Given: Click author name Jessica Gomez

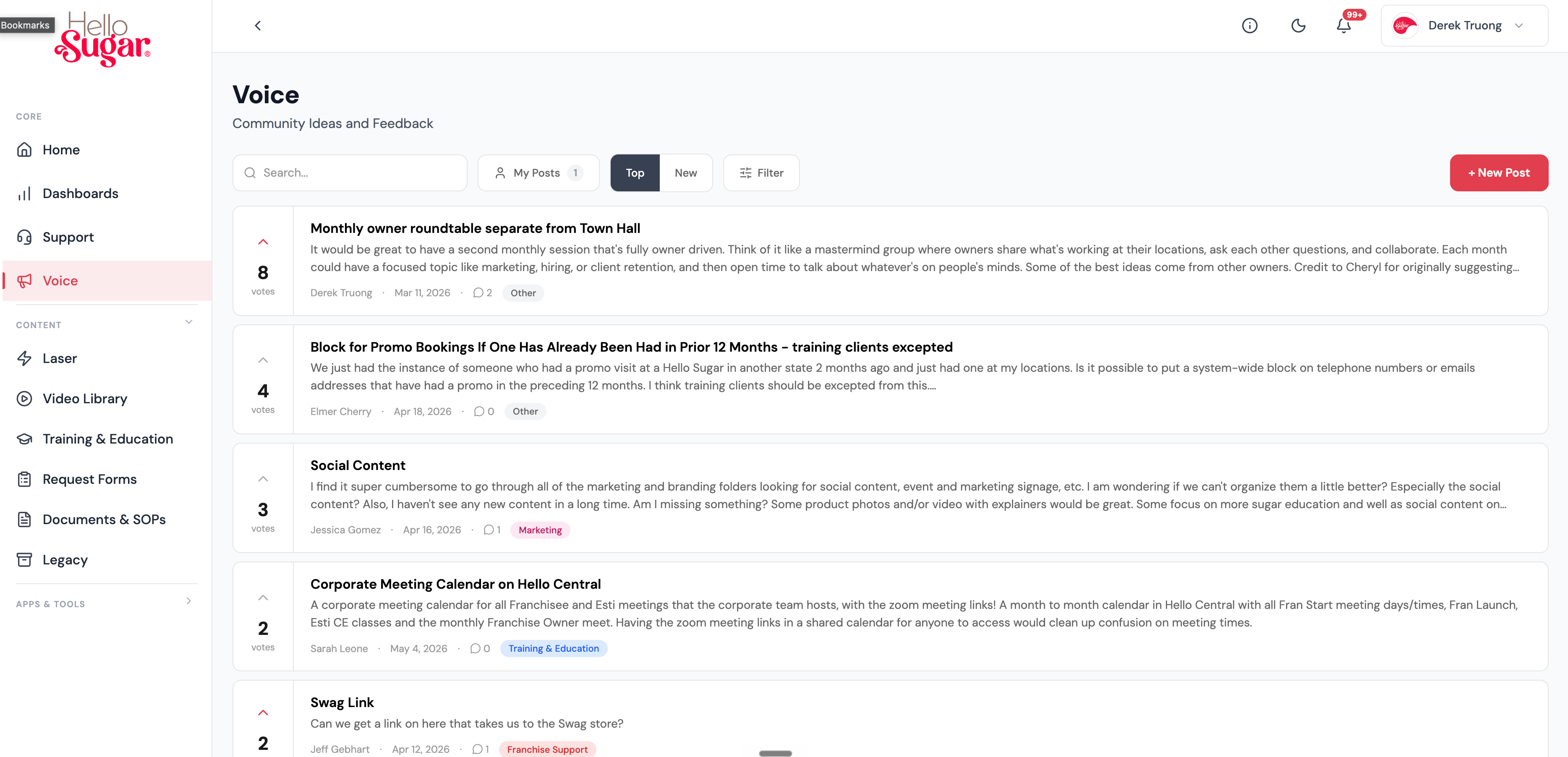Looking at the screenshot, I should tap(345, 530).
